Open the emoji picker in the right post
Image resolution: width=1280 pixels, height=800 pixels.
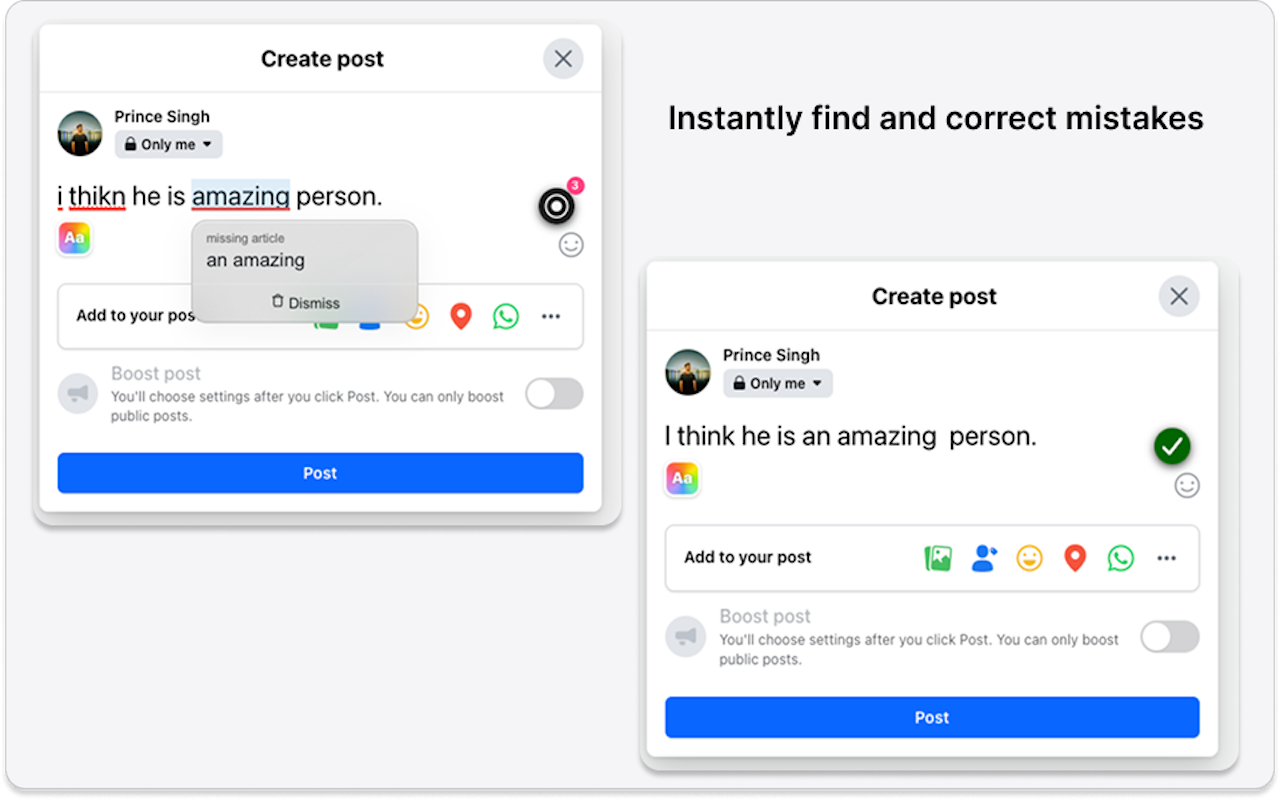[x=1187, y=486]
